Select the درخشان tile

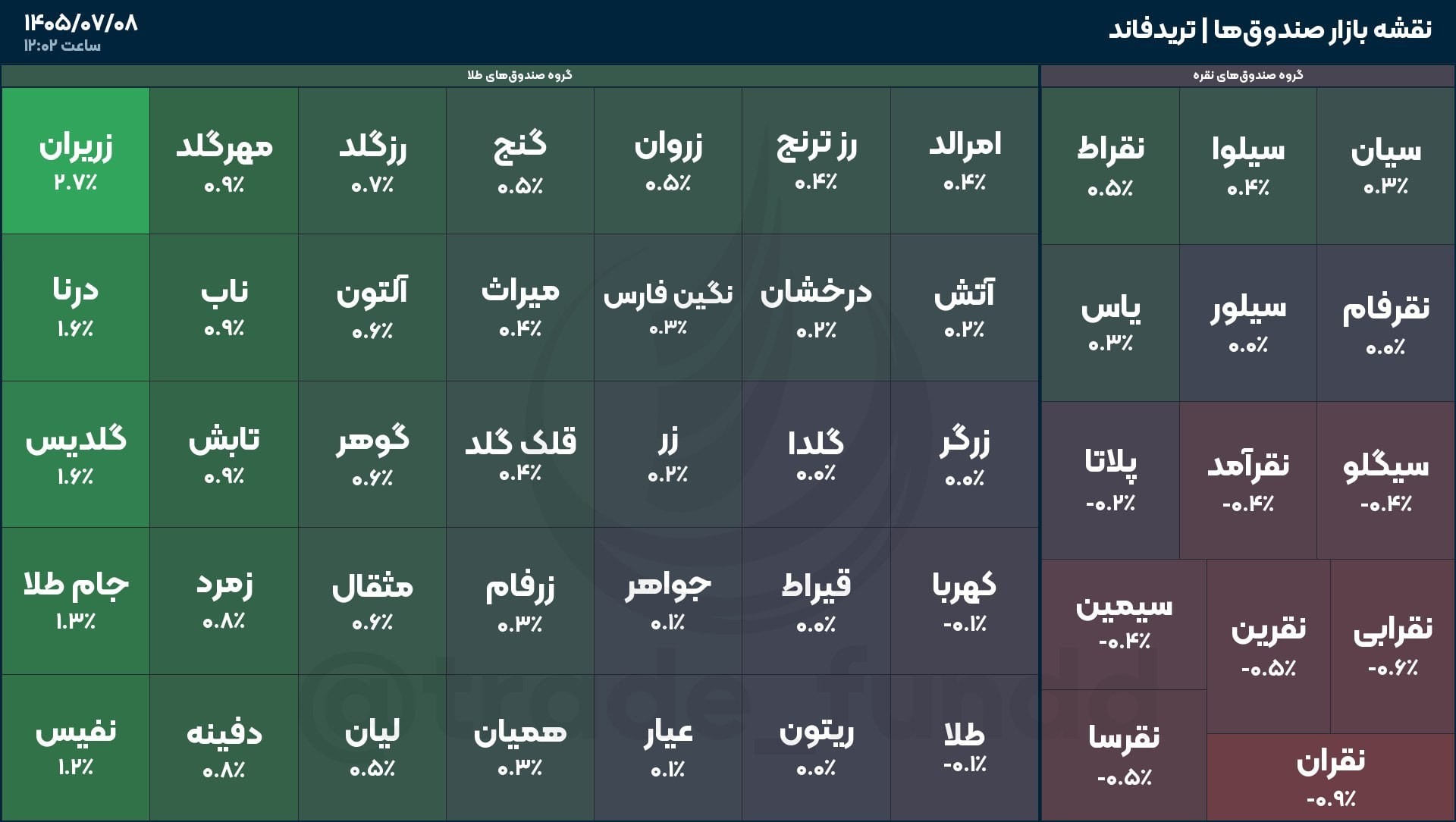click(x=816, y=308)
